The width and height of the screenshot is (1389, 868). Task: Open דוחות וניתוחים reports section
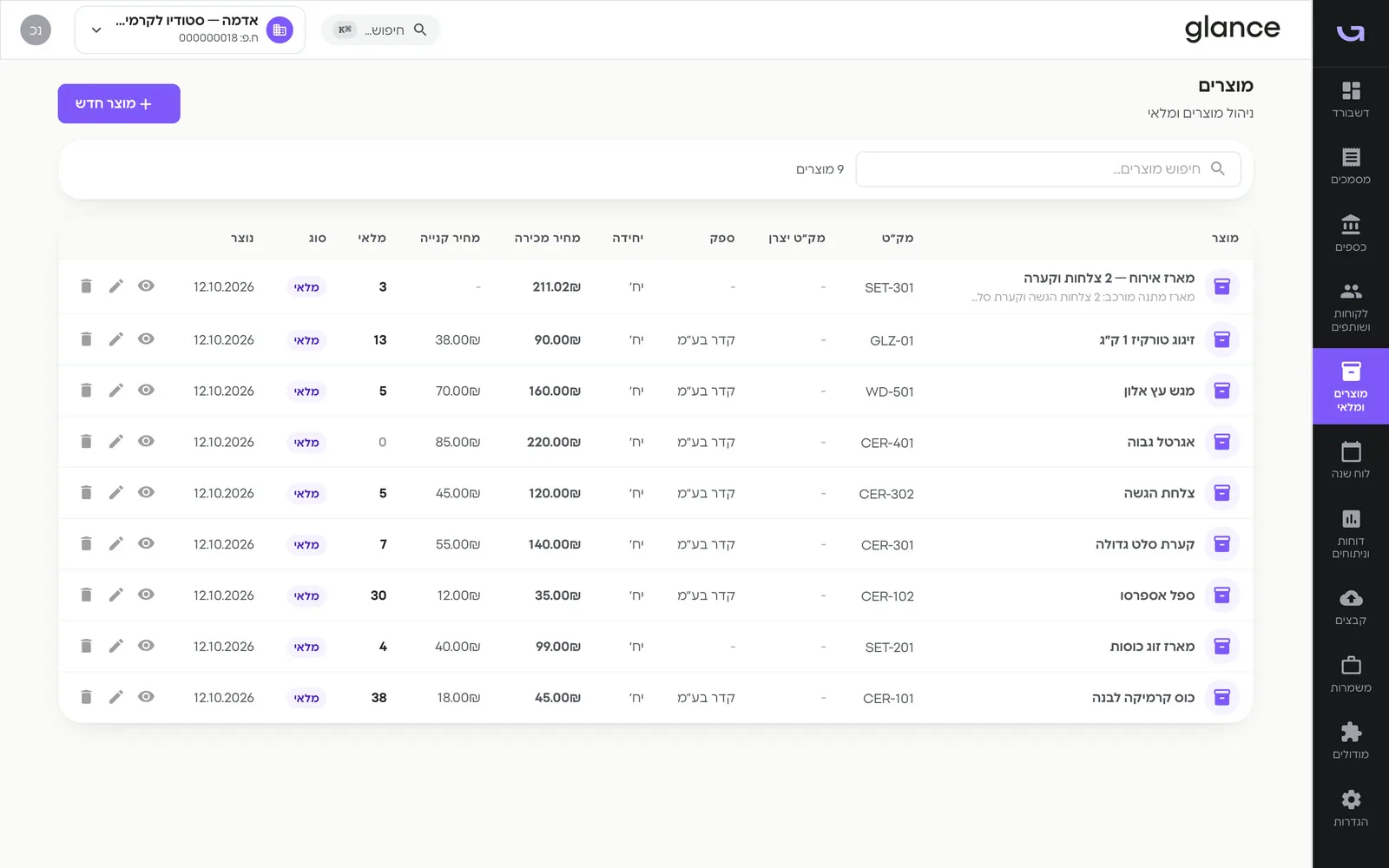click(1351, 534)
